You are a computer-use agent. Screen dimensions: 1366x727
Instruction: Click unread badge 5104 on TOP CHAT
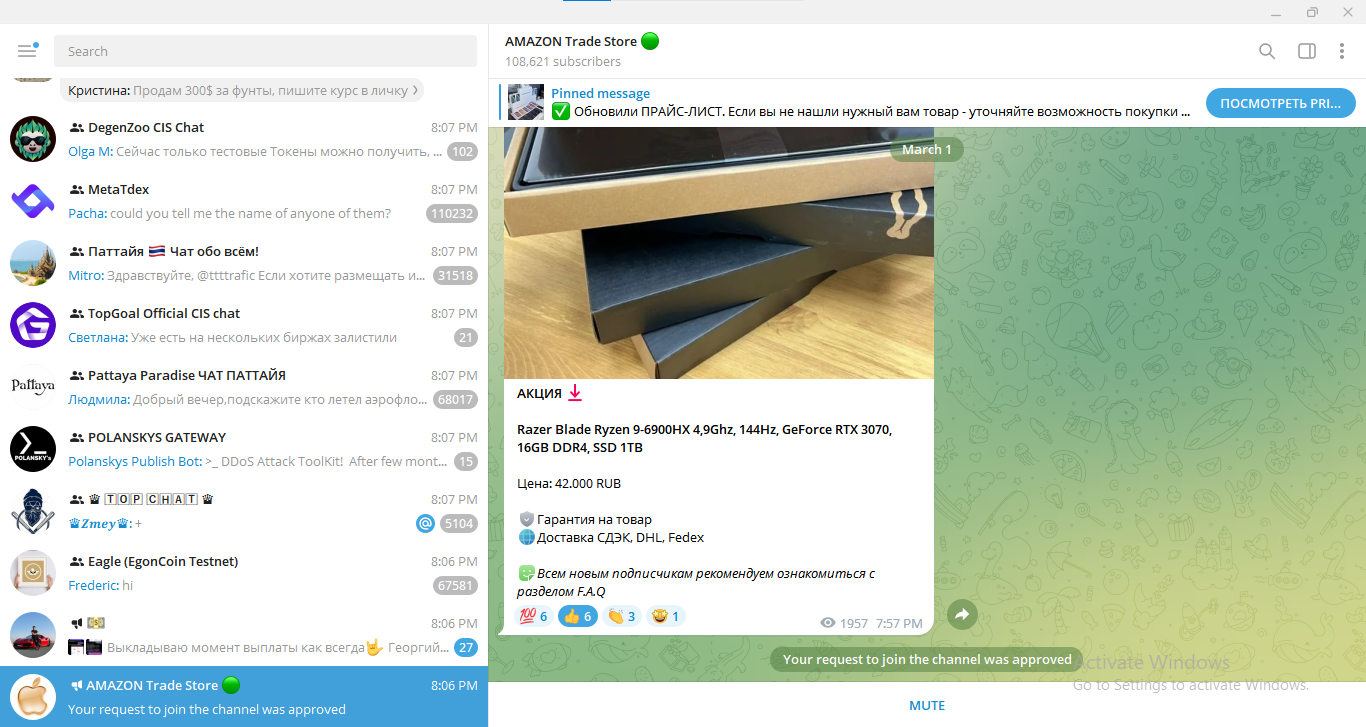[459, 523]
